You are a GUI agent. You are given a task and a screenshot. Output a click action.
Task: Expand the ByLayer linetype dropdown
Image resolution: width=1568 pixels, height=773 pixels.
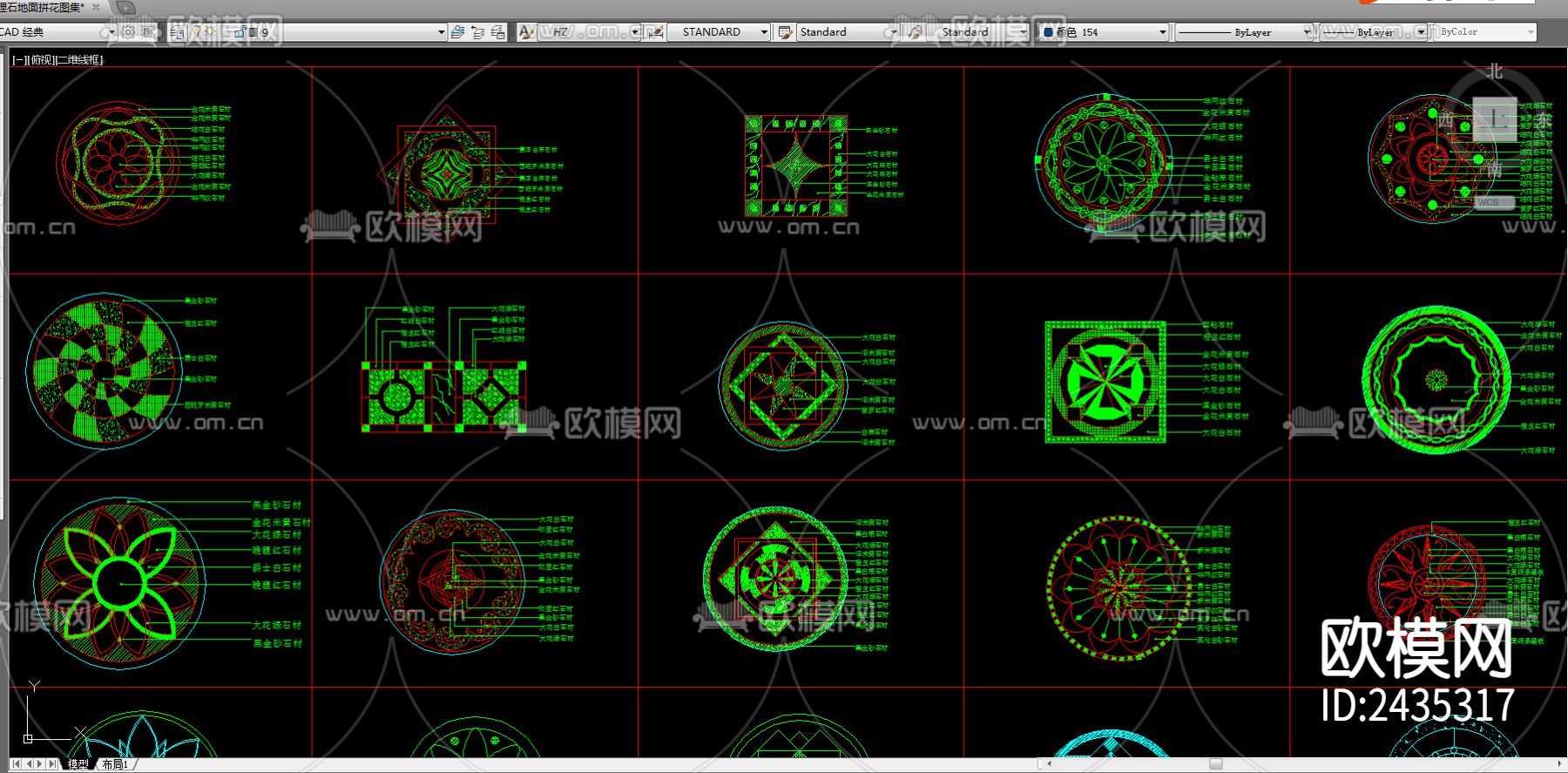coord(1307,32)
